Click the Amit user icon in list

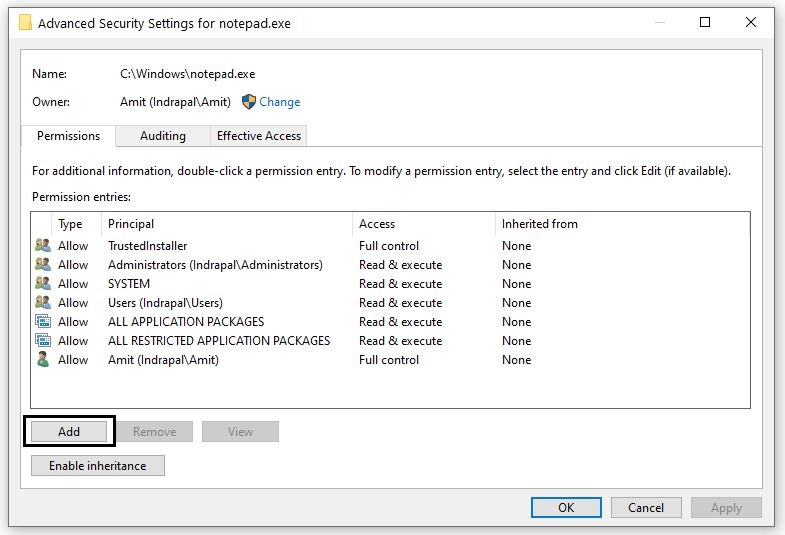coord(43,359)
